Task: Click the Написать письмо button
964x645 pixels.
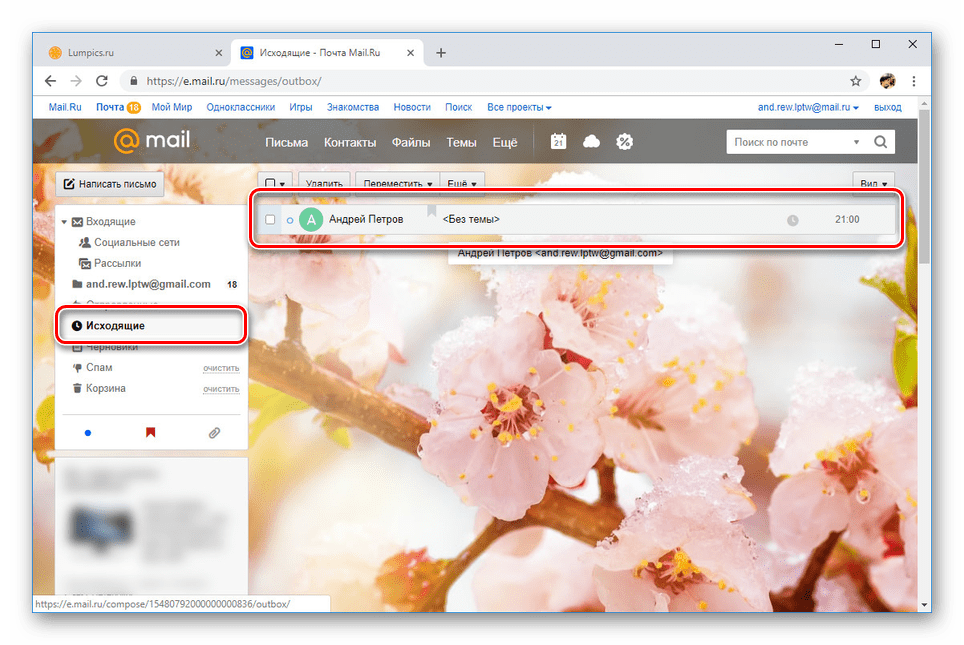Action: tap(110, 184)
